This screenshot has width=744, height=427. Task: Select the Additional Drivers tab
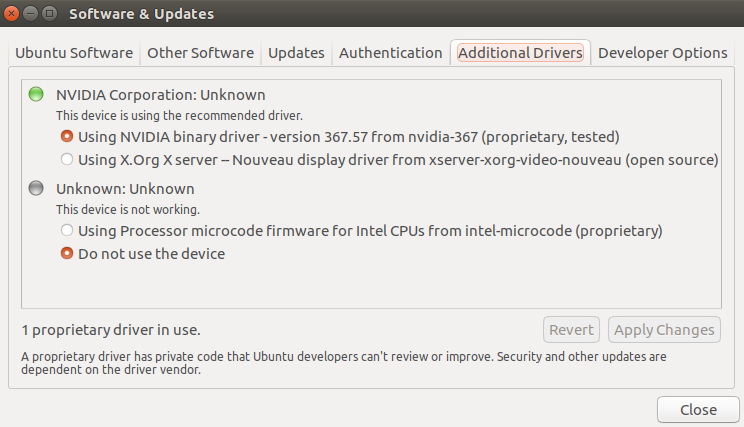click(x=521, y=53)
